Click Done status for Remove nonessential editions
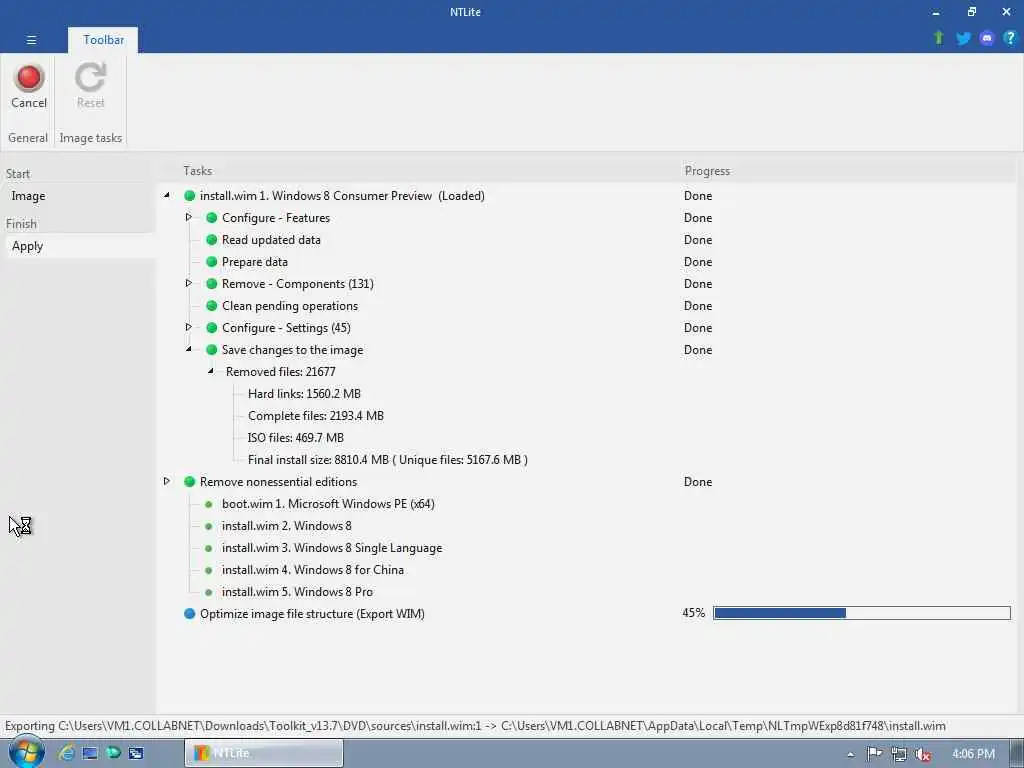1024x768 pixels. [x=697, y=482]
